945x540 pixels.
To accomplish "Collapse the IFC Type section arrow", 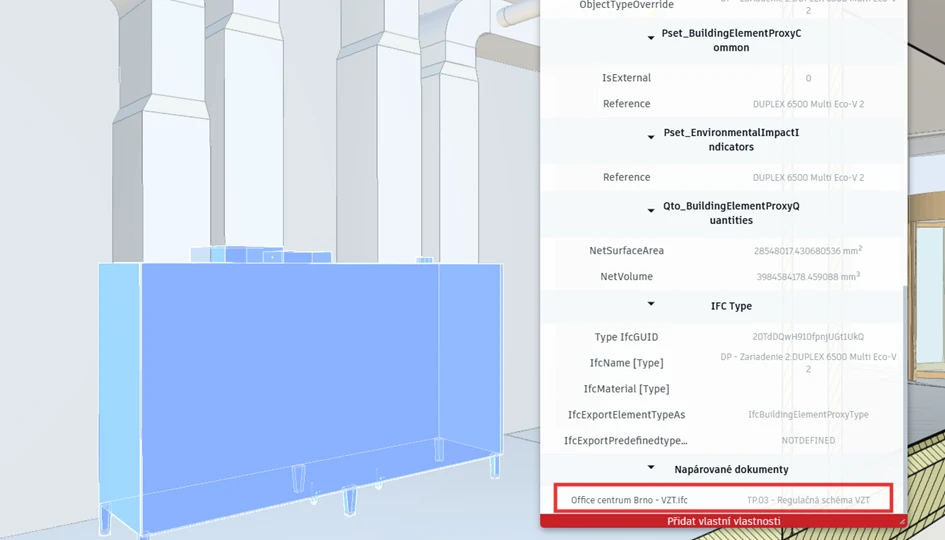I will click(x=651, y=304).
